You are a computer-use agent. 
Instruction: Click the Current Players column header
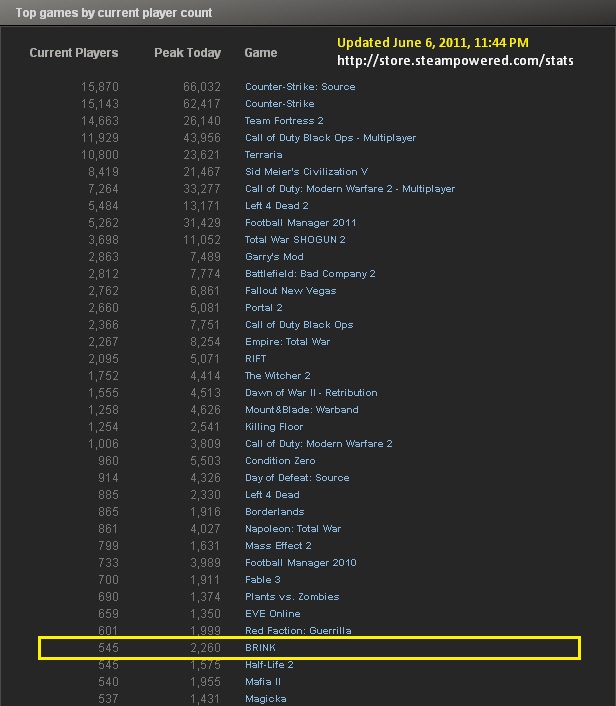point(74,53)
